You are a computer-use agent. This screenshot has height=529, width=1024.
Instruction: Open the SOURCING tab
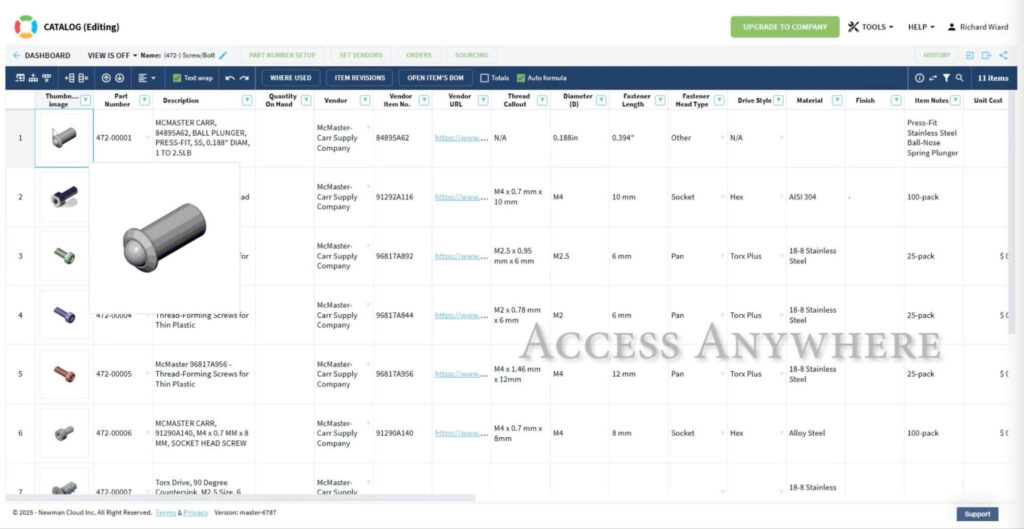coord(472,56)
